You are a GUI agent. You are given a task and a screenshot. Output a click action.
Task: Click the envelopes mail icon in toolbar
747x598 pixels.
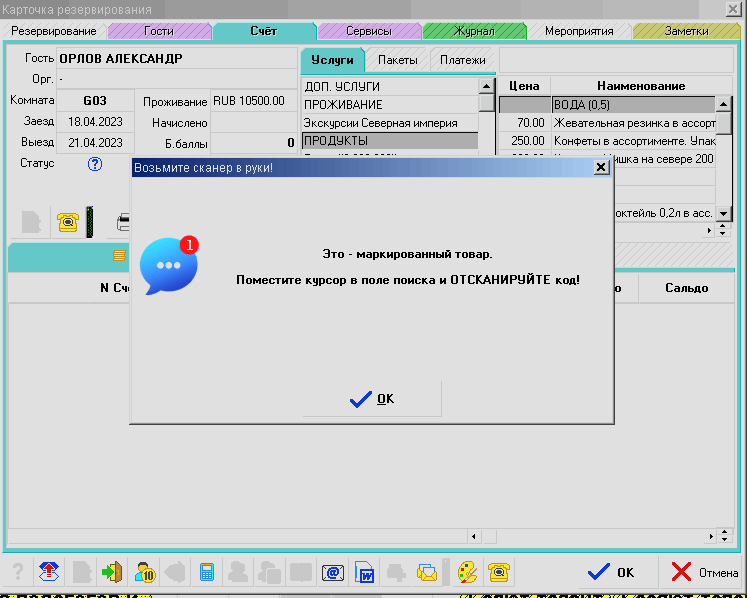tap(428, 572)
